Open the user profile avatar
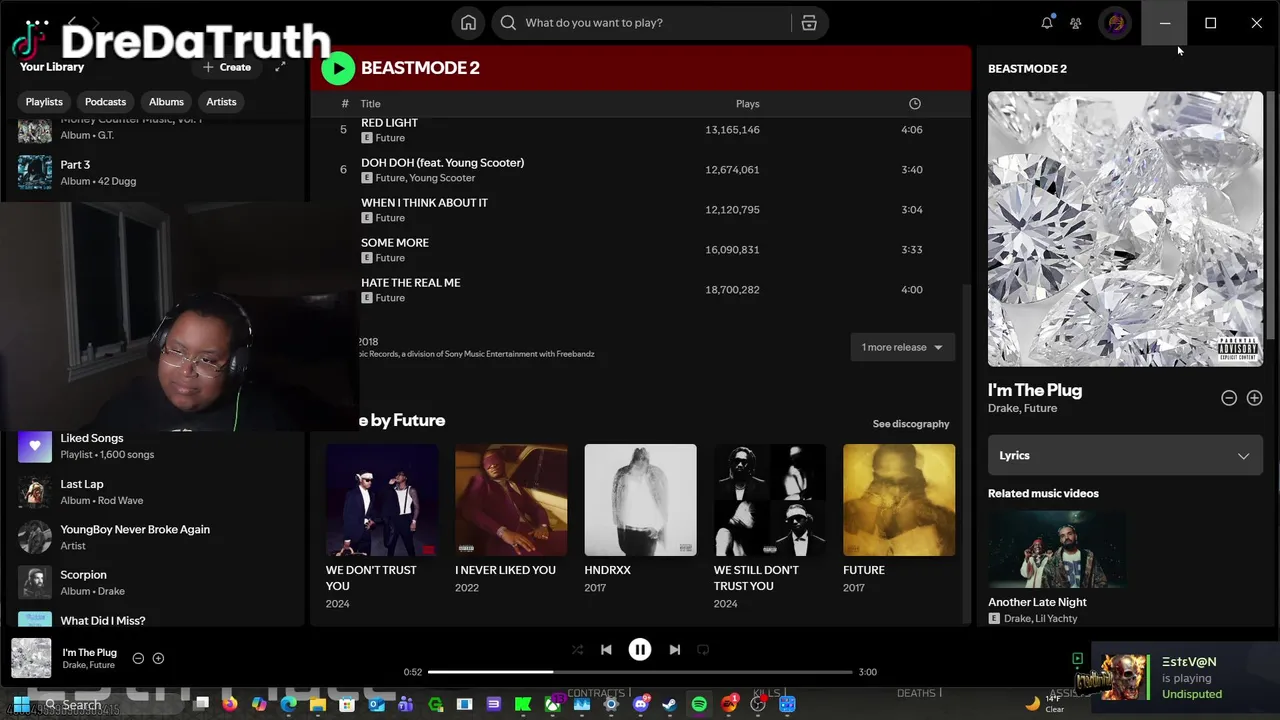This screenshot has width=1280, height=720. tap(1115, 22)
